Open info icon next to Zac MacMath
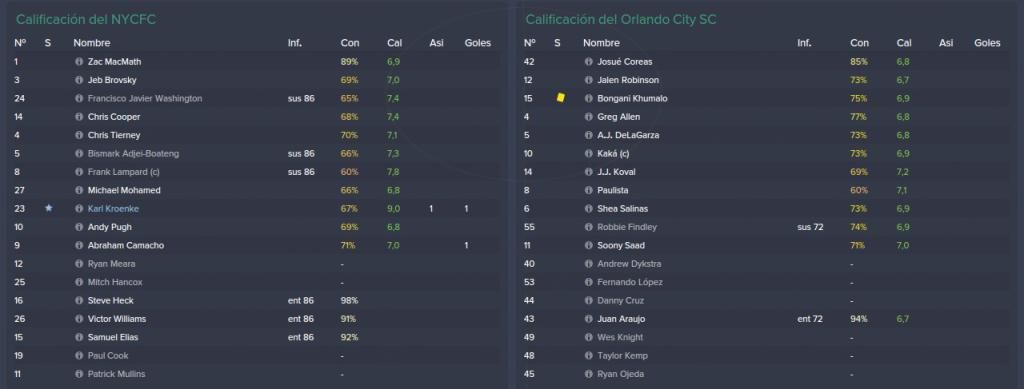The image size is (1024, 389). [79, 61]
